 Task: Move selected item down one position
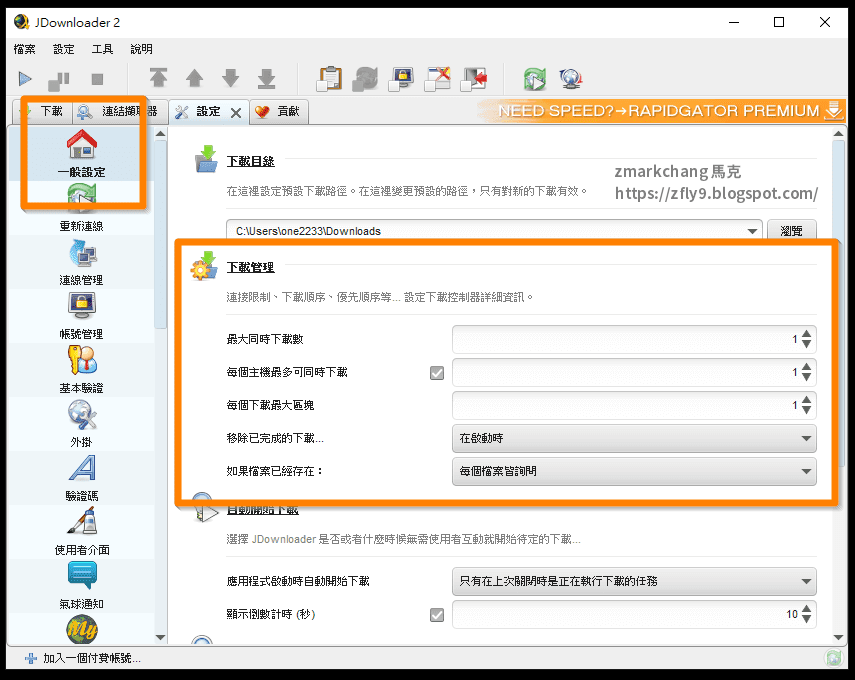pyautogui.click(x=231, y=79)
